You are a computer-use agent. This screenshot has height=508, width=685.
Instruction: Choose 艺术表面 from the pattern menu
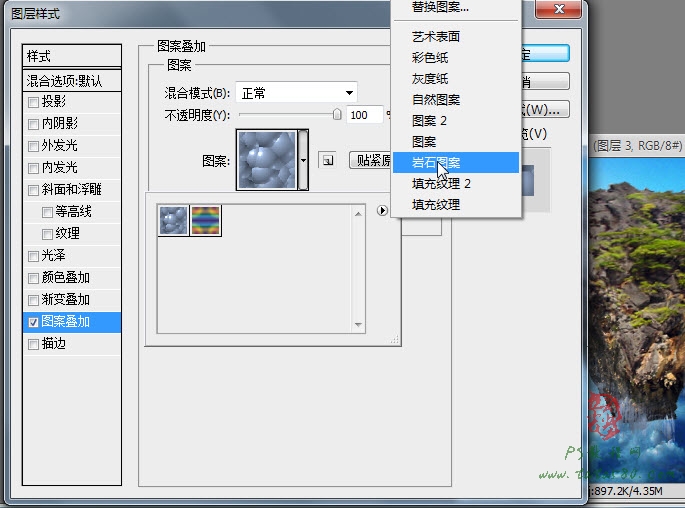click(x=456, y=37)
